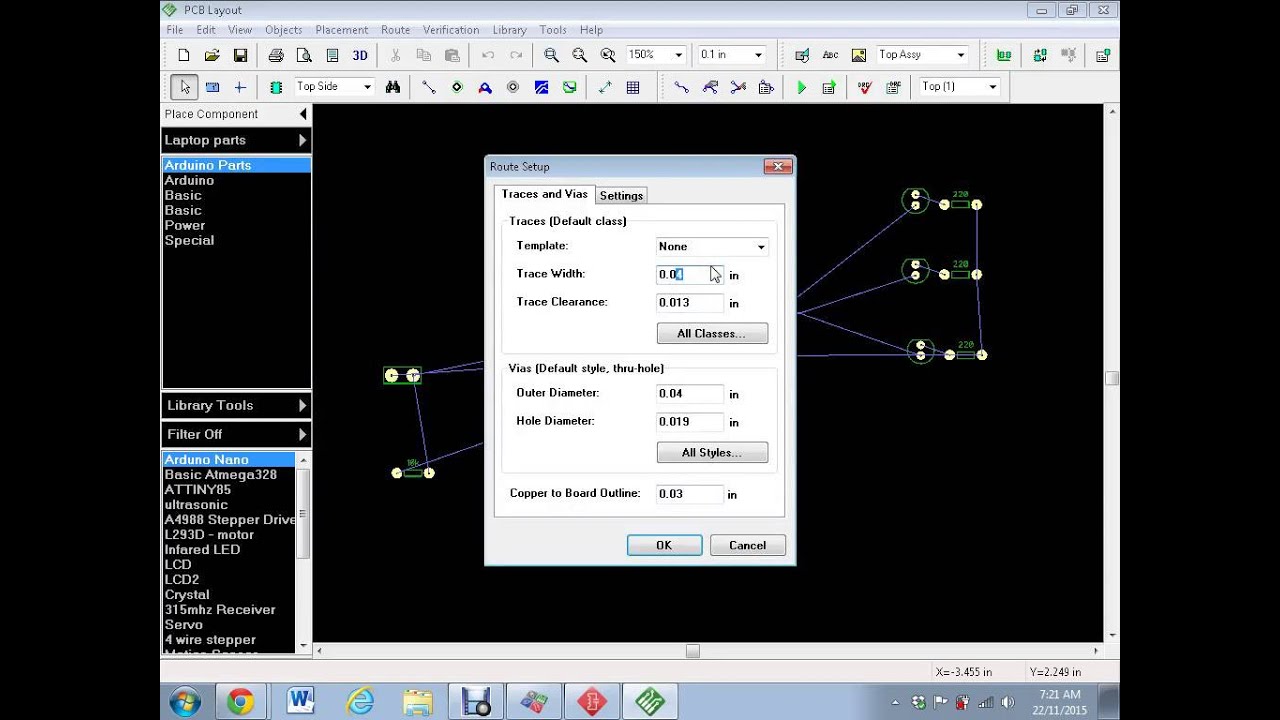Select 315mhz Receiver component

[x=229, y=609]
